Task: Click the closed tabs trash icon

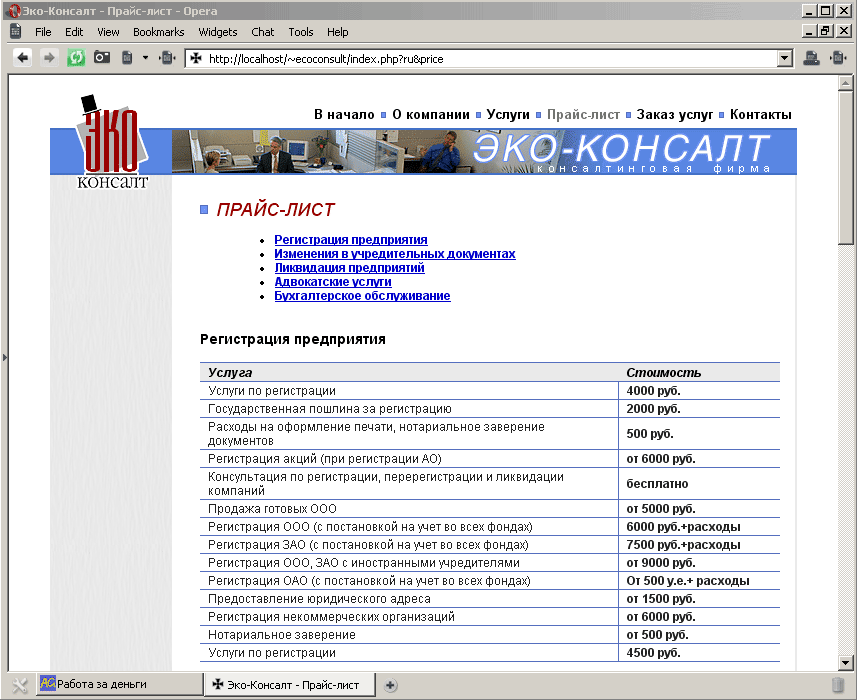Action: 838,685
